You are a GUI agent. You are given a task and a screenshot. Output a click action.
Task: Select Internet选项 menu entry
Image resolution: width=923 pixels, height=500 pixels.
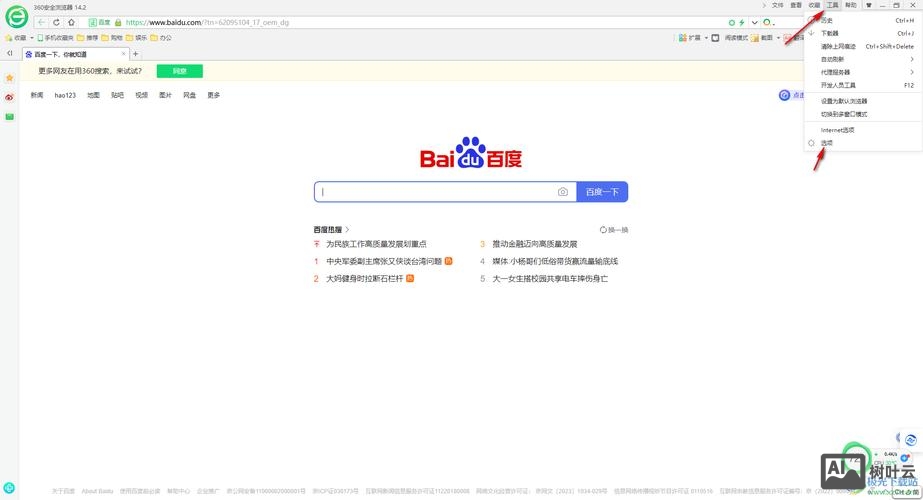863,130
